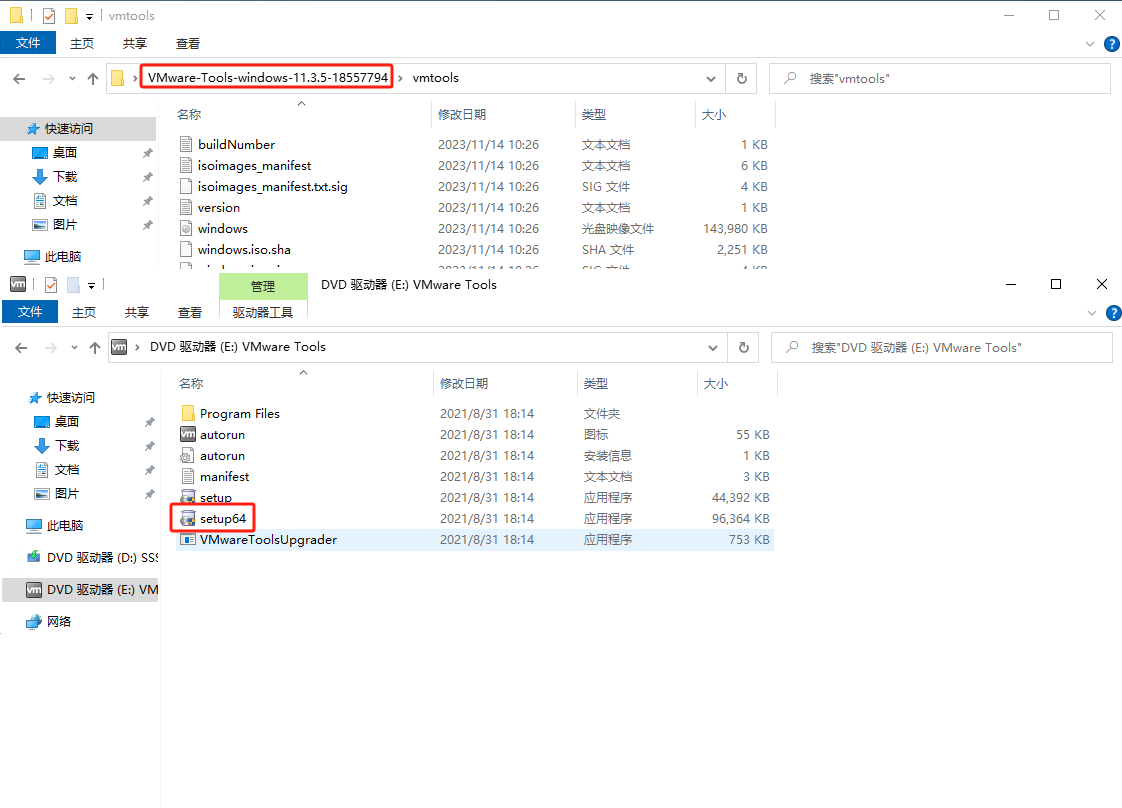Click 管理 contextual tab
The height and width of the screenshot is (808, 1122).
tap(263, 286)
